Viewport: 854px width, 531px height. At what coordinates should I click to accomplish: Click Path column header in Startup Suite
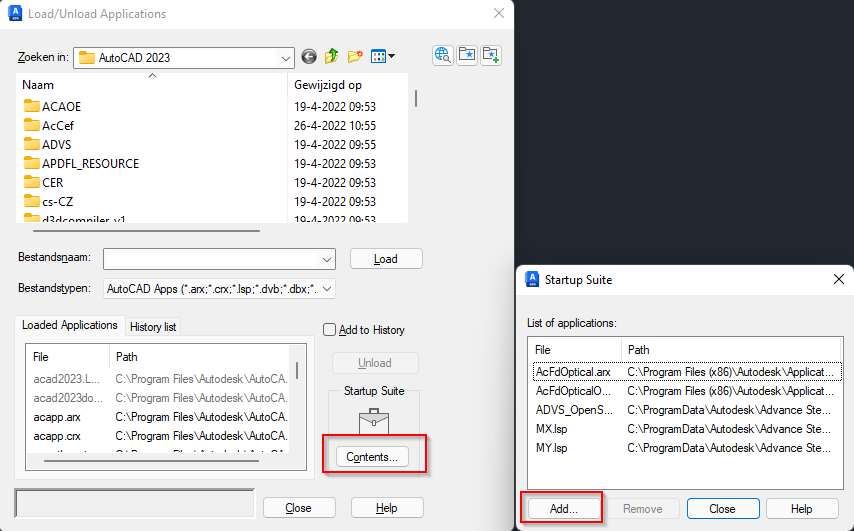pos(731,350)
